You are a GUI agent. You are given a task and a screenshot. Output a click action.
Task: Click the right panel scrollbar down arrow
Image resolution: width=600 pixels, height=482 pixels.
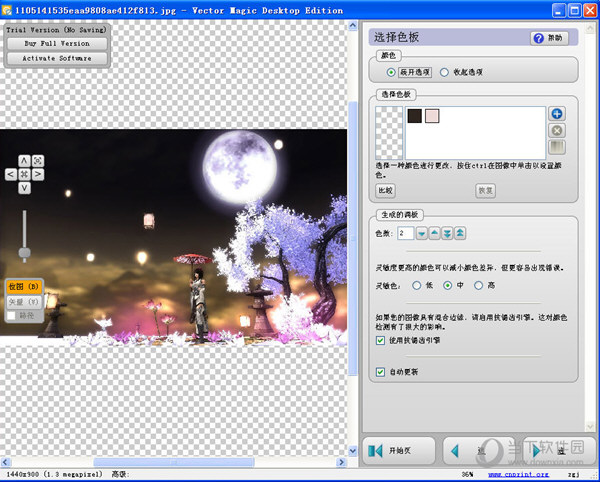point(590,426)
